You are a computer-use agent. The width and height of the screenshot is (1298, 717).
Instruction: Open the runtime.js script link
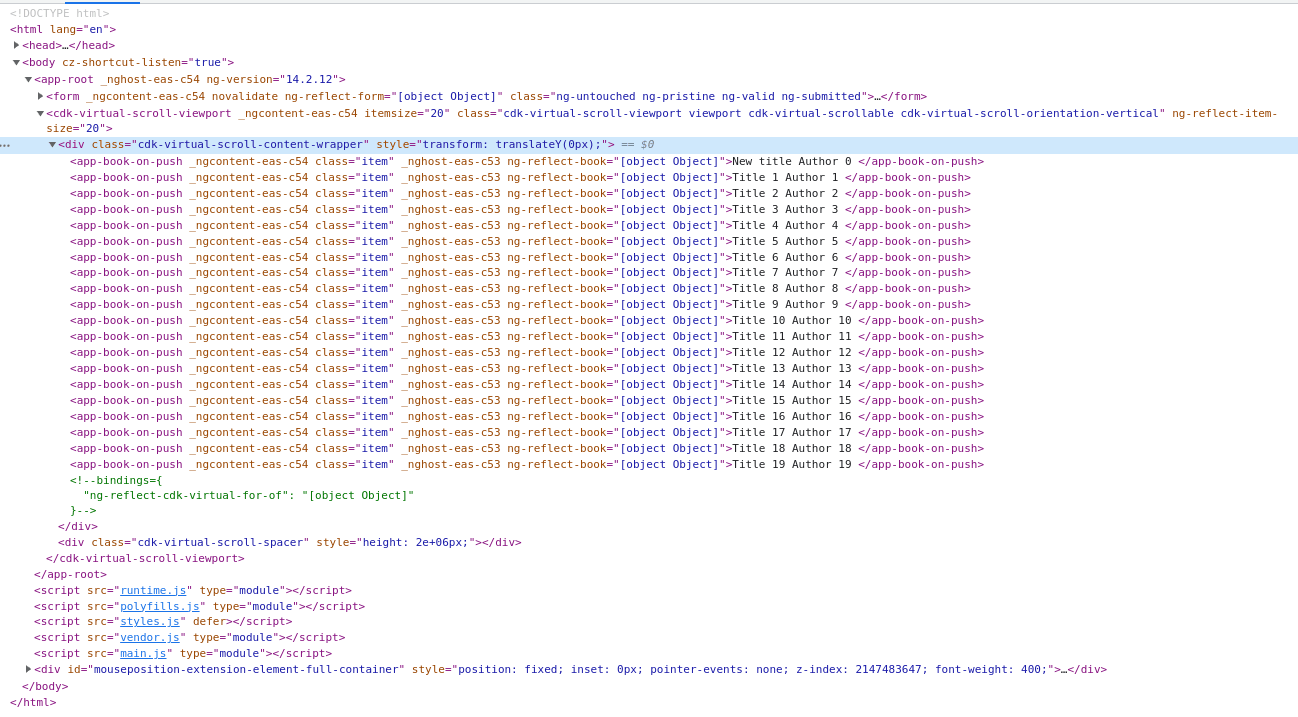tap(153, 590)
